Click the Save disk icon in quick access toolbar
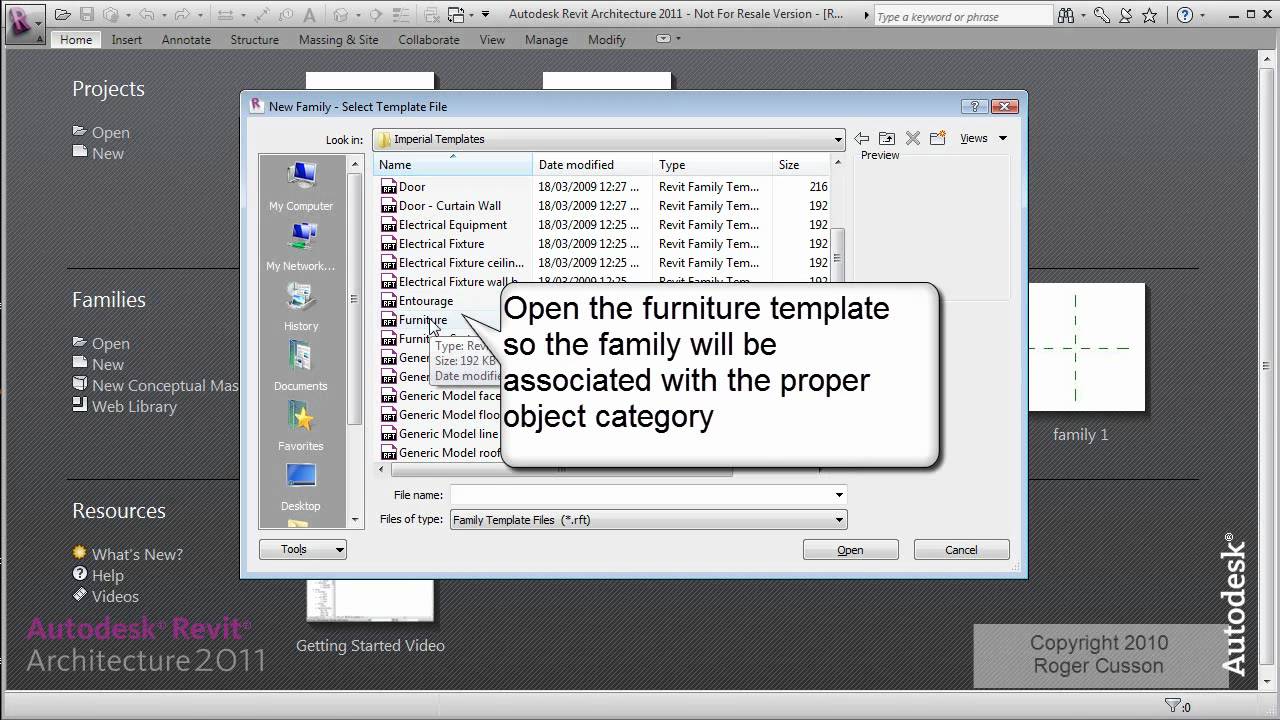Viewport: 1280px width, 720px height. click(x=87, y=15)
